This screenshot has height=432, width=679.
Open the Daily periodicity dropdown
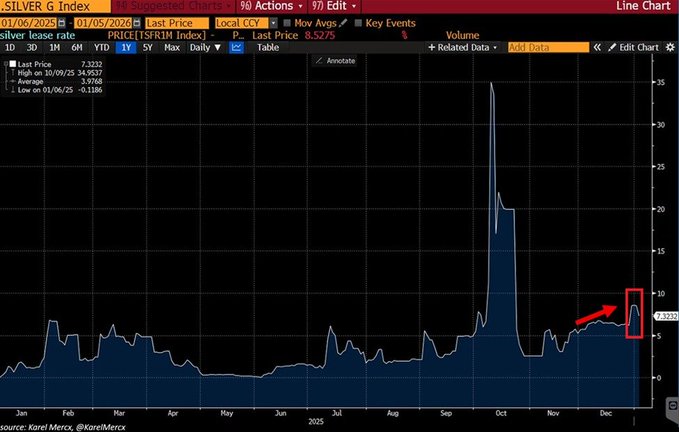203,47
